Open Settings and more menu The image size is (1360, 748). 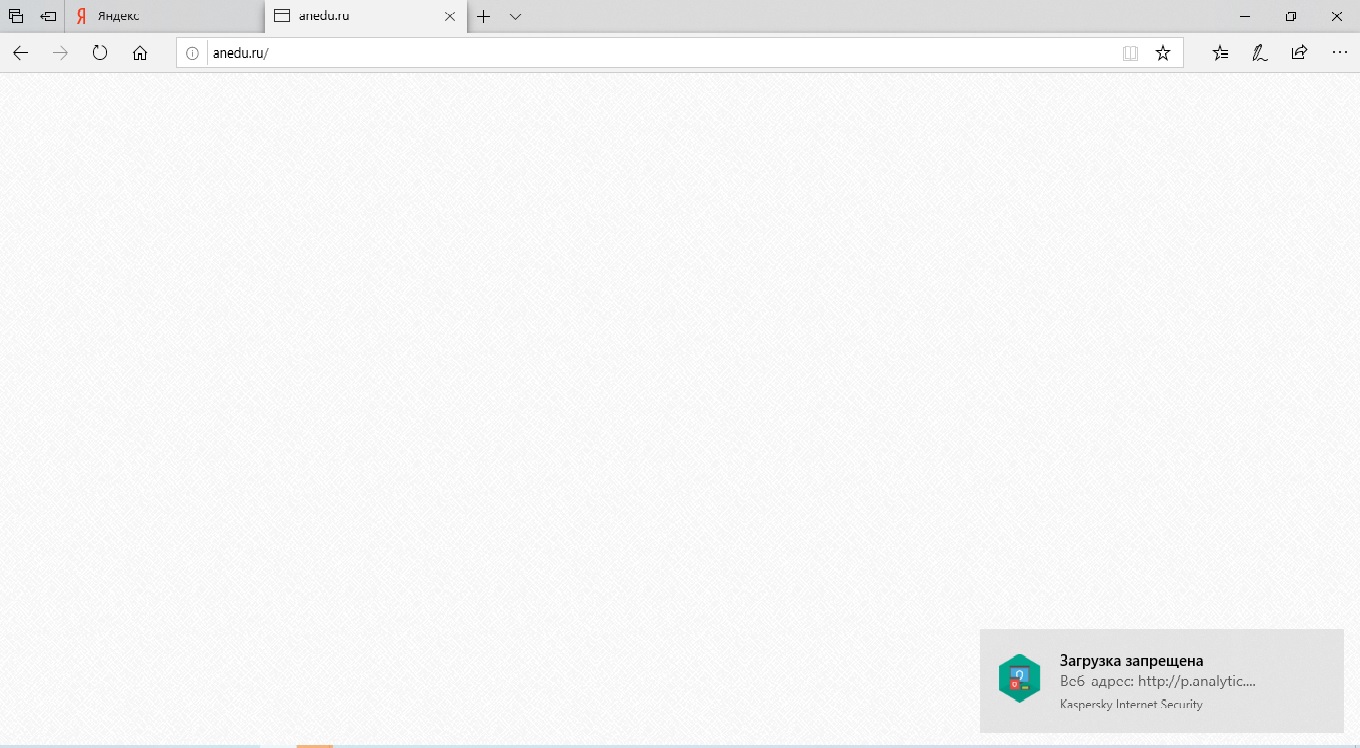tap(1339, 53)
